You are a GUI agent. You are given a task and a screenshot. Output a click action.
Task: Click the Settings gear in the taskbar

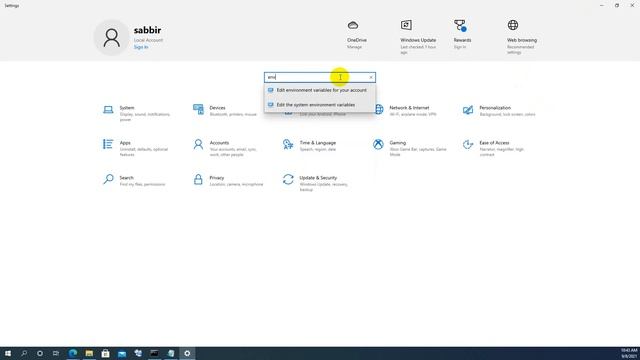pos(187,353)
